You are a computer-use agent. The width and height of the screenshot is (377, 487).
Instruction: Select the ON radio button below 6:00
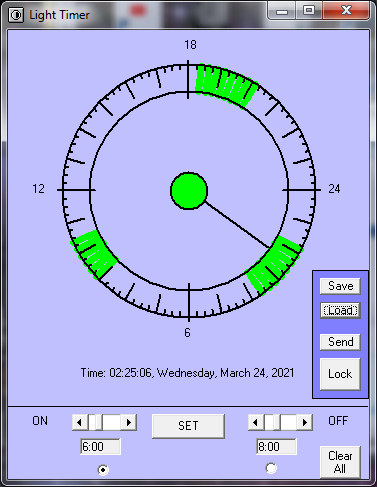pyautogui.click(x=103, y=470)
